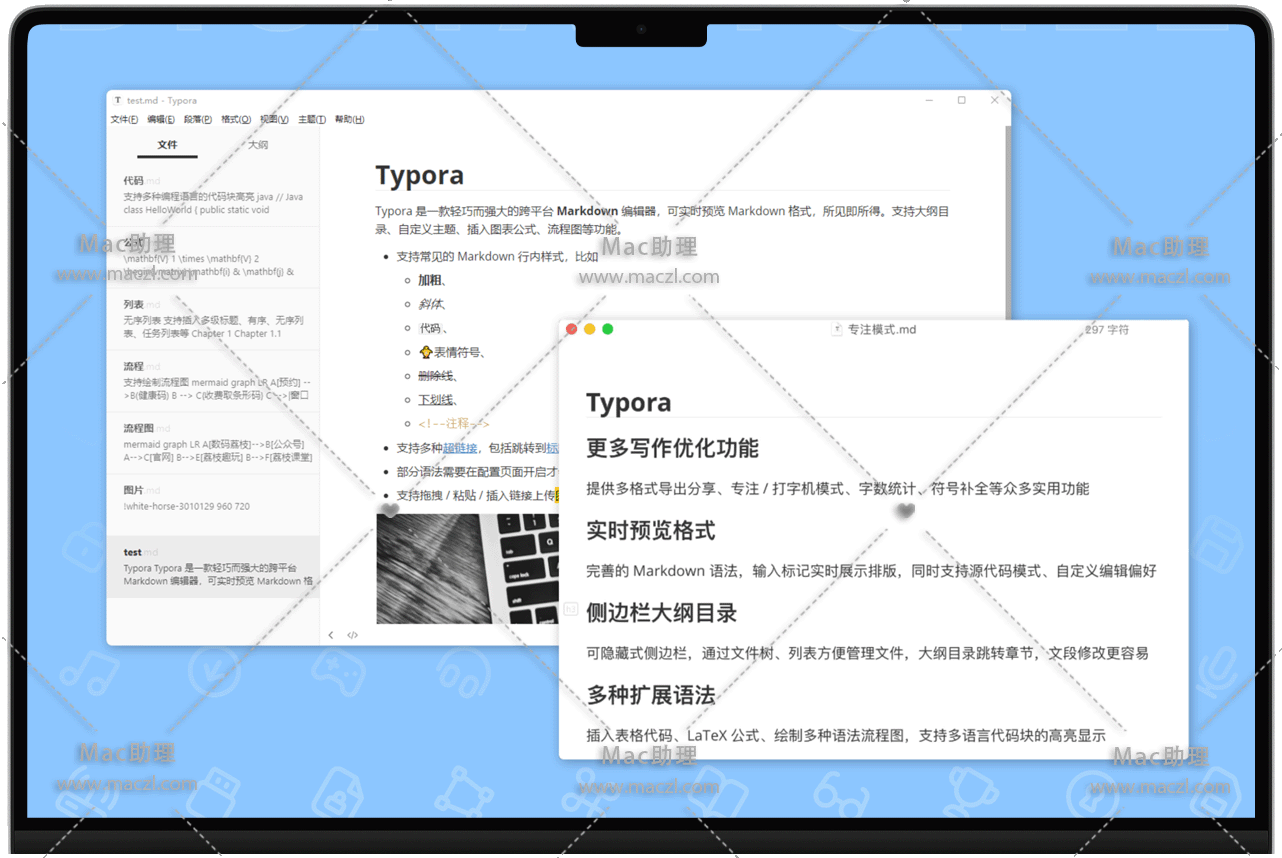Open the 流程图.md file in the list
Viewport: 1282px width, 858px height.
(212, 442)
